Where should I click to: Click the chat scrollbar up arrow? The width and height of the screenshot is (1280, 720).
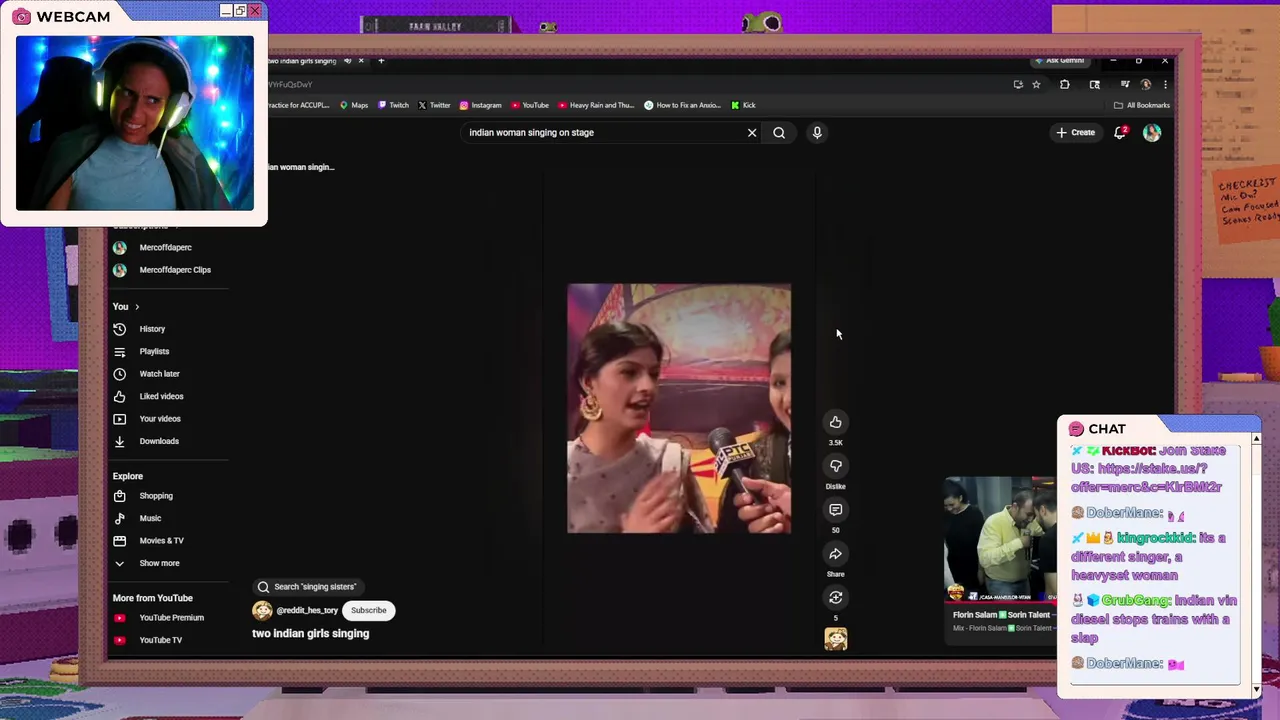pyautogui.click(x=1256, y=439)
